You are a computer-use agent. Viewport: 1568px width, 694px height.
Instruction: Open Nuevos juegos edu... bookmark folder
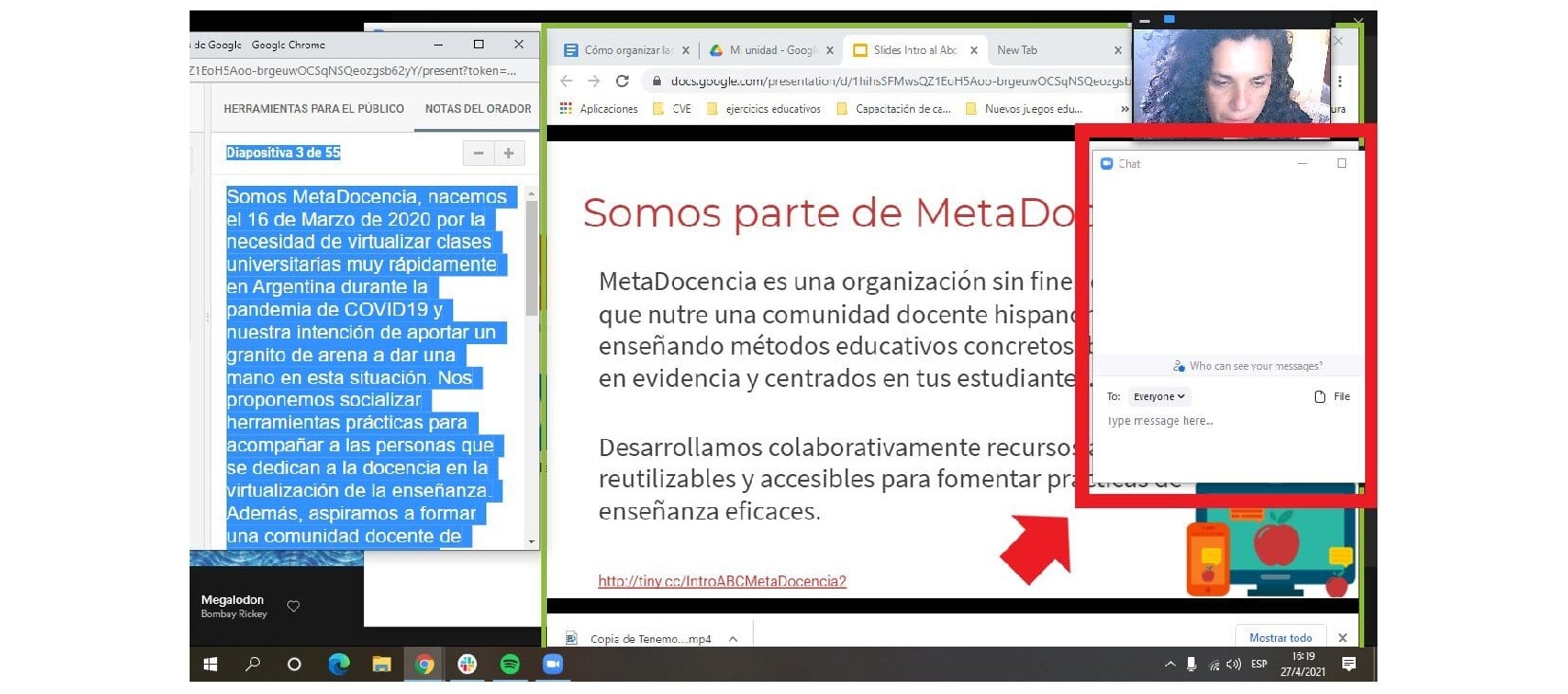[x=1023, y=109]
